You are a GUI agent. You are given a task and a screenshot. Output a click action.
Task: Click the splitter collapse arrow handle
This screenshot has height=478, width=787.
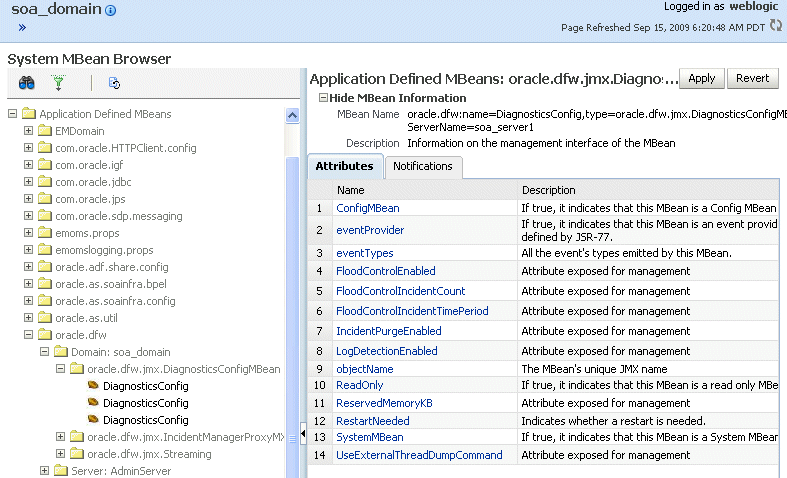pos(303,433)
